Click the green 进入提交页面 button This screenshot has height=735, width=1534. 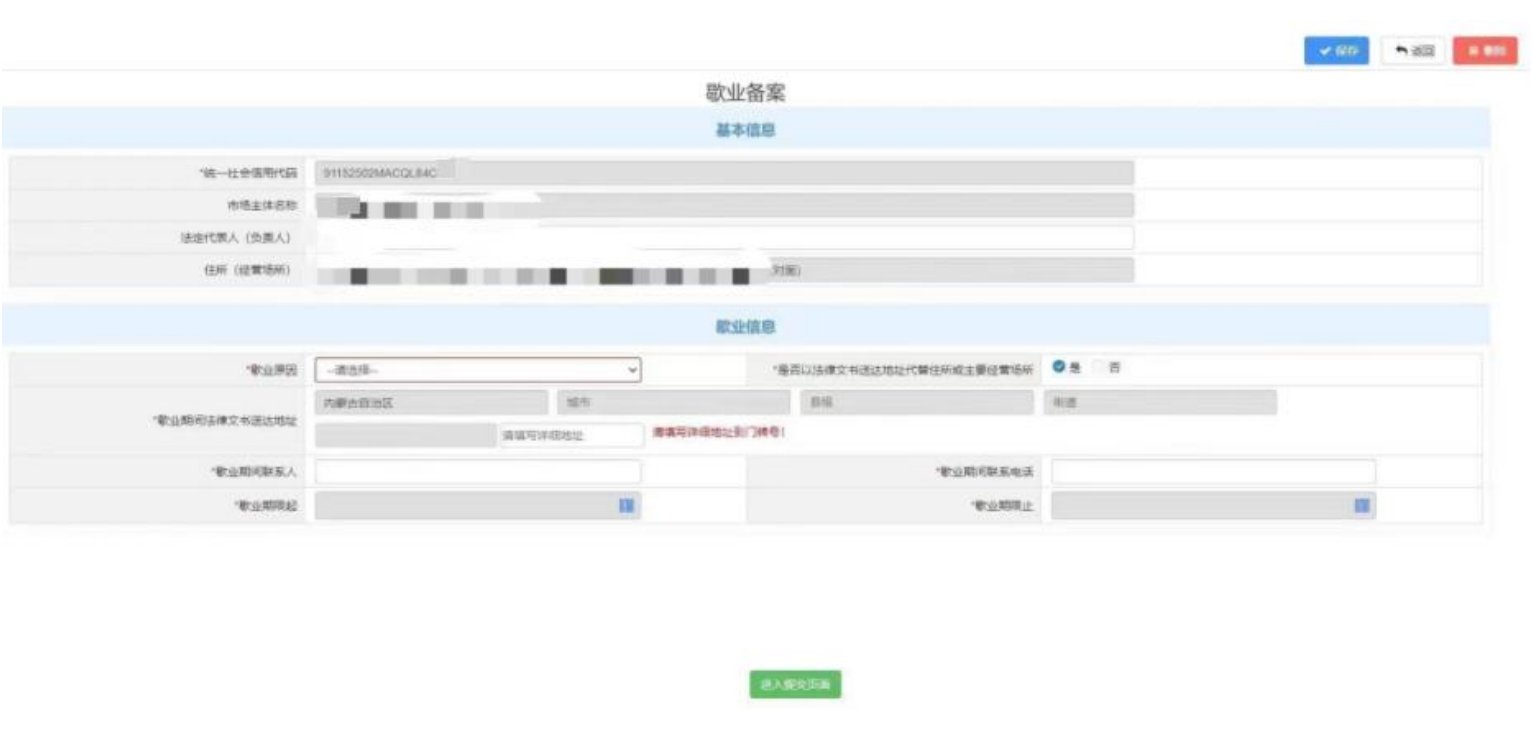pyautogui.click(x=795, y=685)
